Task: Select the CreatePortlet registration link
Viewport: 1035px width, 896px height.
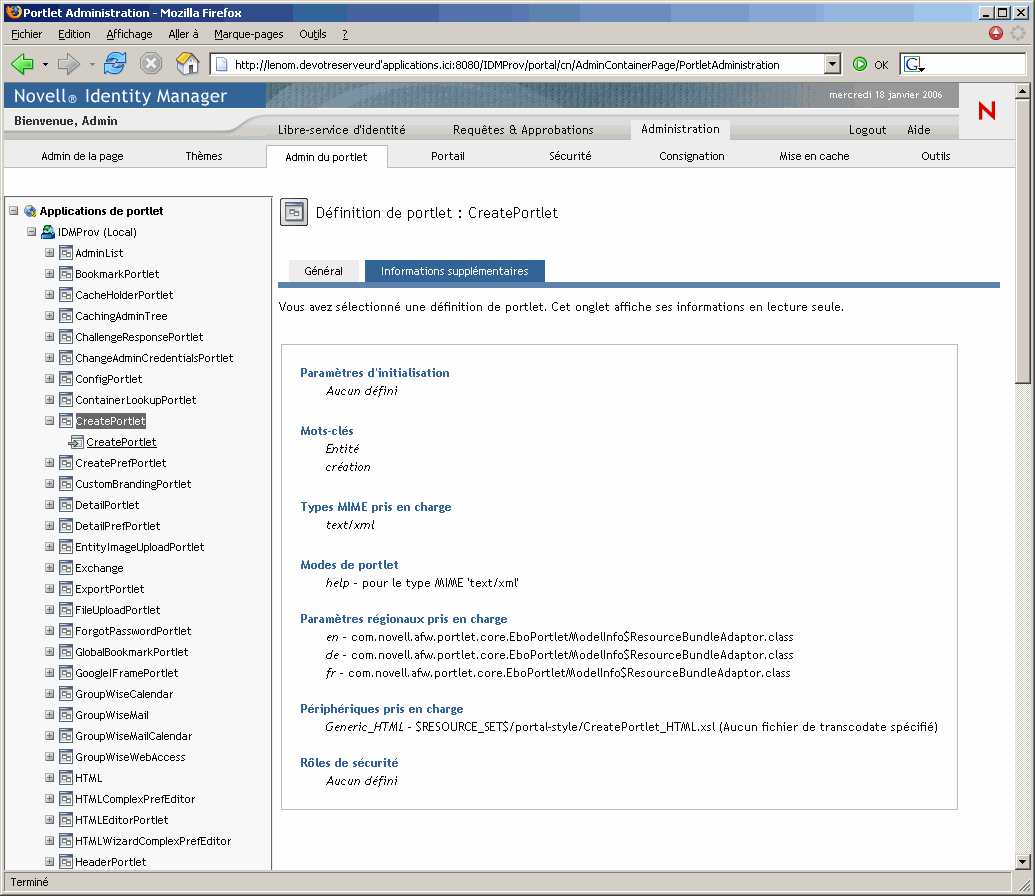Action: [121, 442]
